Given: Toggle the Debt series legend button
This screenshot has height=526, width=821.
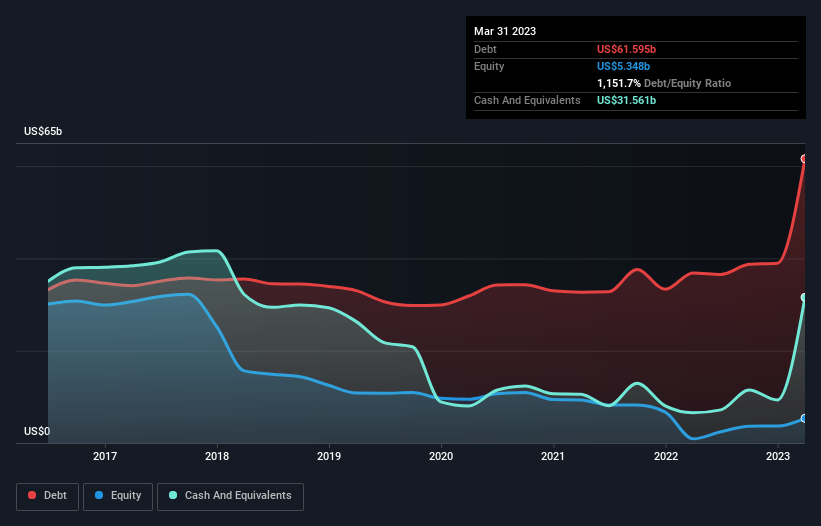Looking at the screenshot, I should (x=48, y=496).
